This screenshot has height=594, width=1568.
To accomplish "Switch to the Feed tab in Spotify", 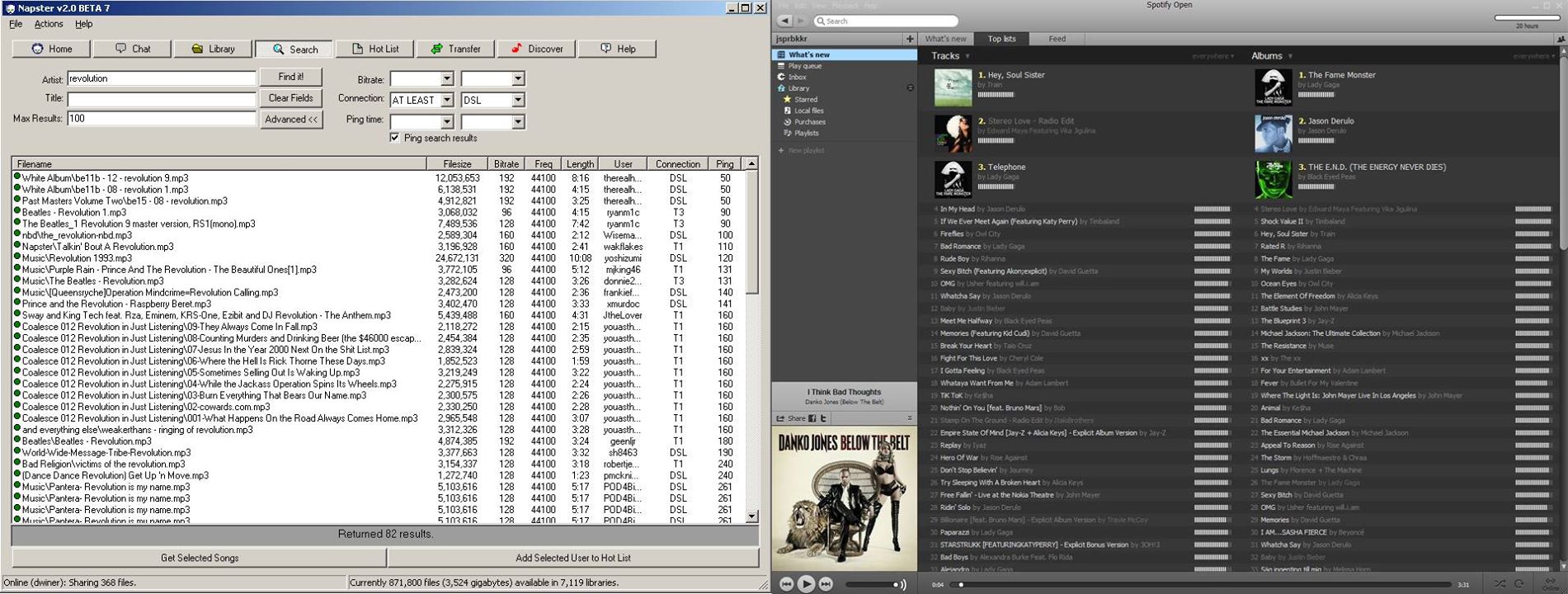I will click(1057, 39).
